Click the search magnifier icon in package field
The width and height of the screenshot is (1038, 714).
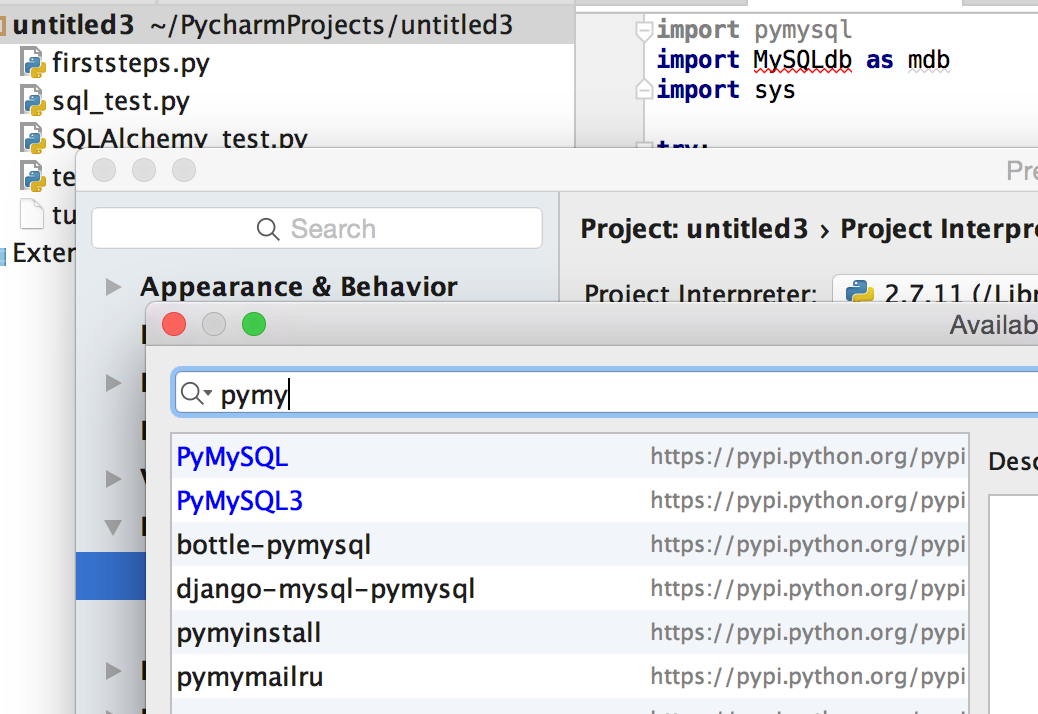point(194,396)
